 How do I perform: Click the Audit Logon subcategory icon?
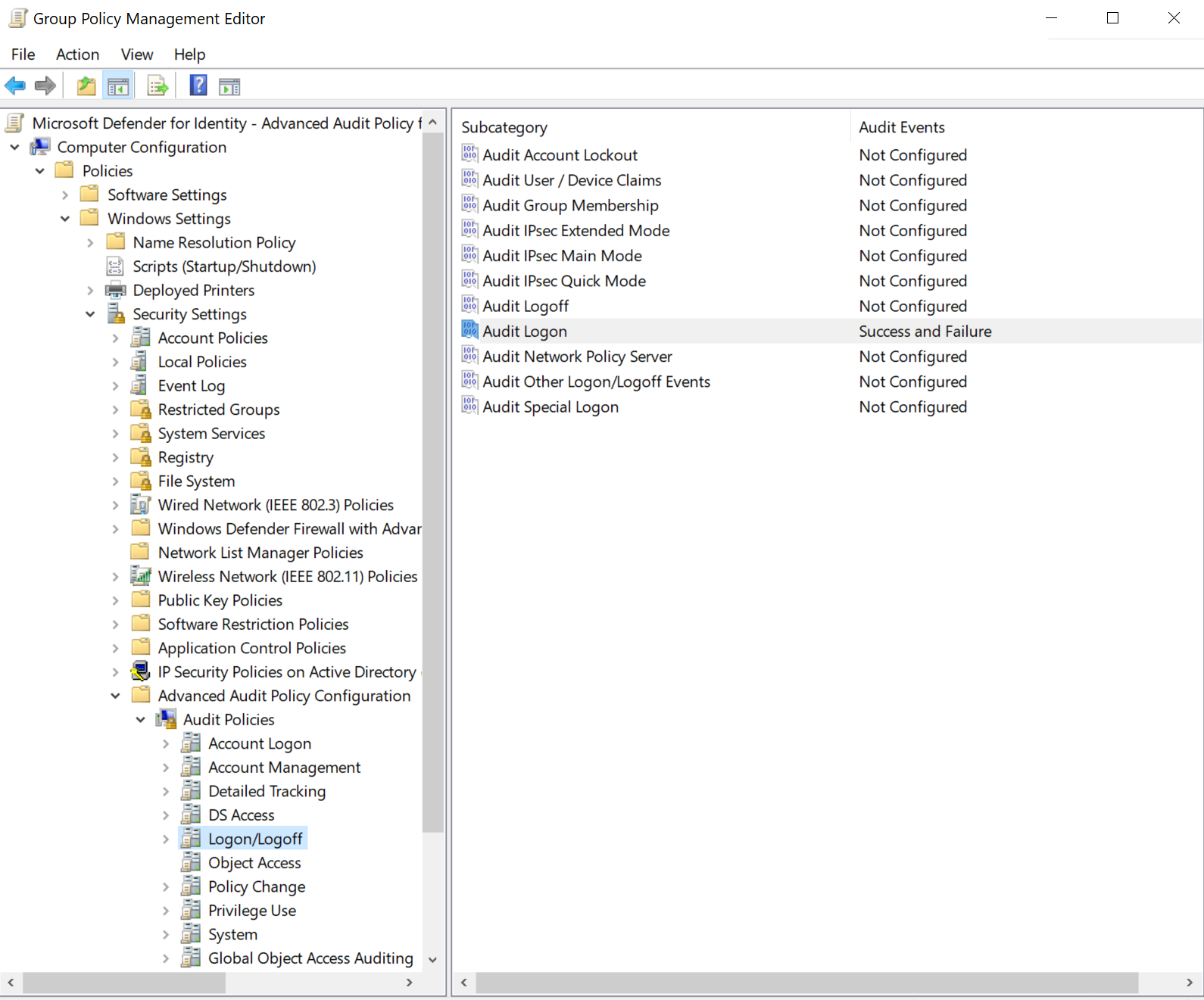(469, 331)
